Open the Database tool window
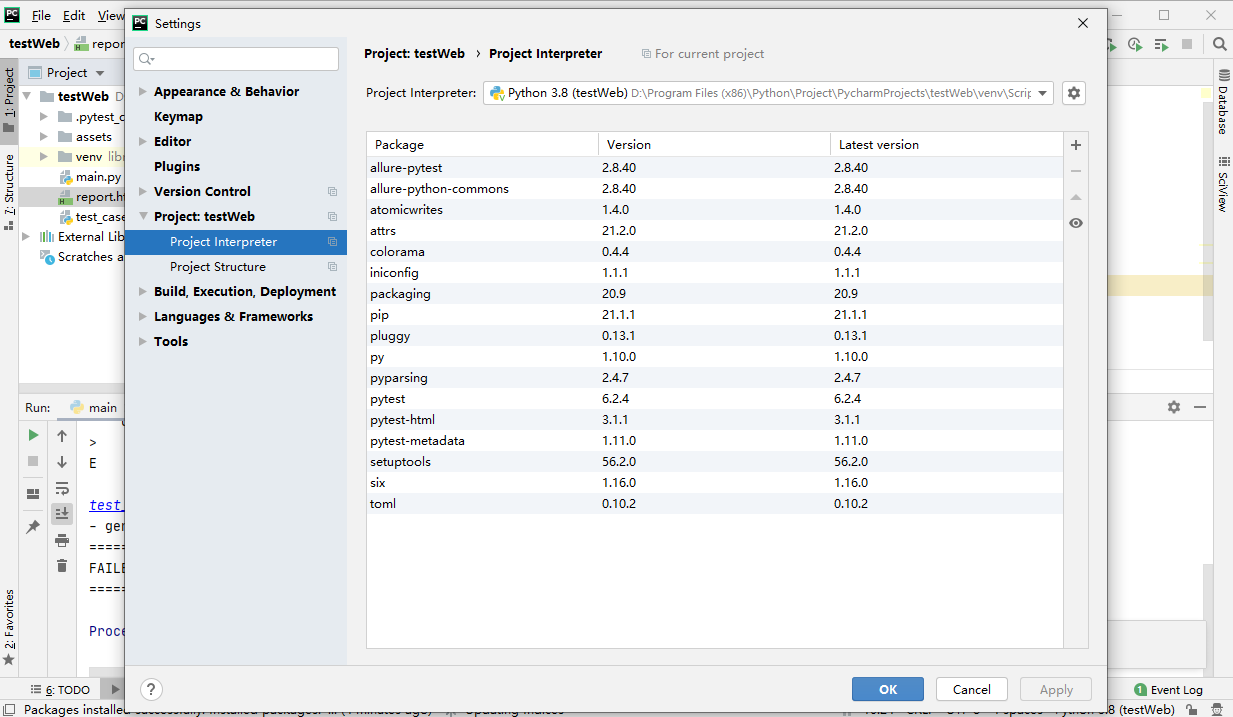Viewport: 1233px width, 717px height. coord(1223,102)
